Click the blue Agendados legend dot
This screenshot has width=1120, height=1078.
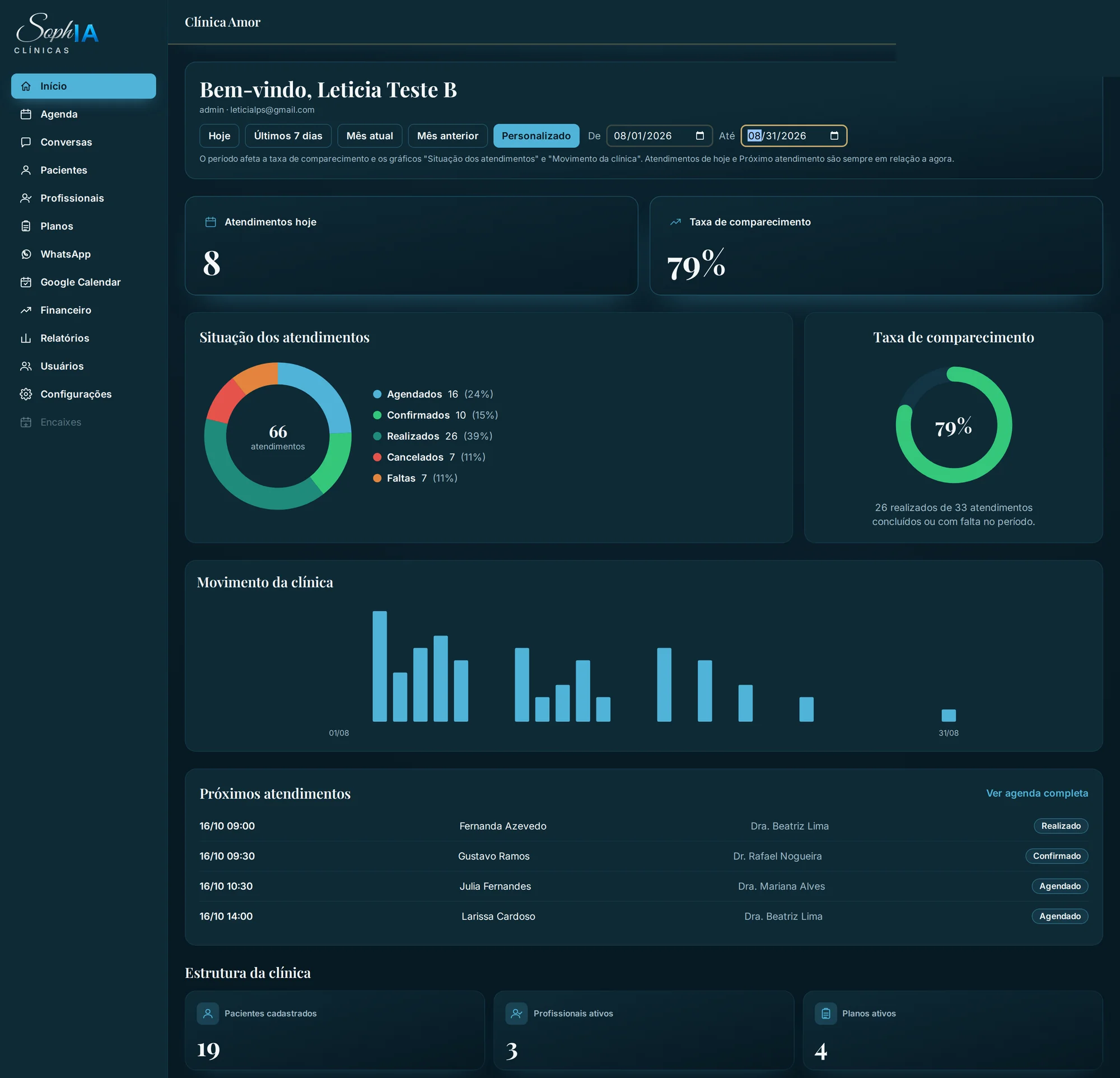pyautogui.click(x=377, y=394)
